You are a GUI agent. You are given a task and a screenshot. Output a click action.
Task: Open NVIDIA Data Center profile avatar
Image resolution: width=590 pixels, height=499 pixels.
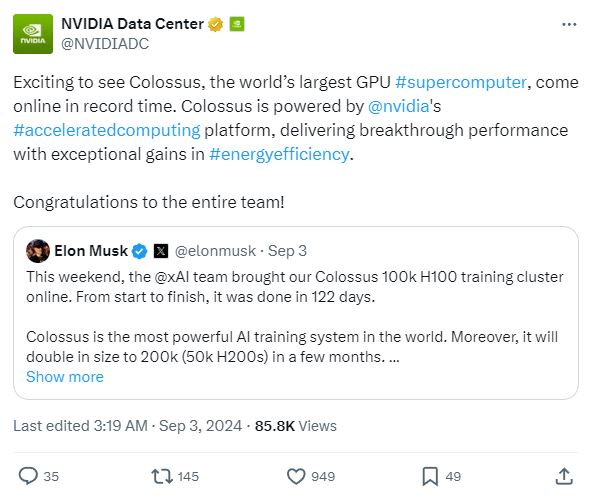(x=33, y=34)
